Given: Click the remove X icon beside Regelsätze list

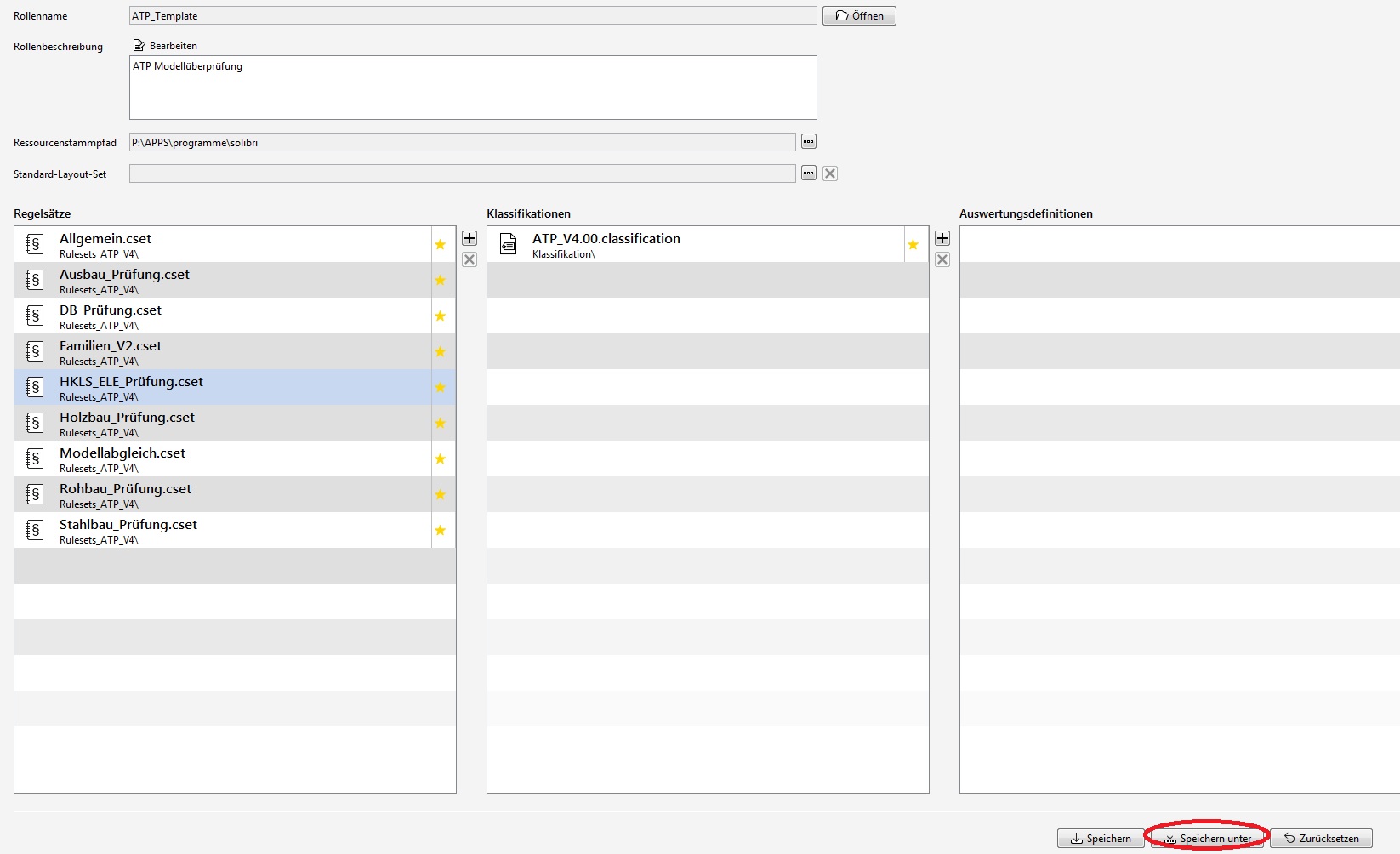Looking at the screenshot, I should 470,259.
